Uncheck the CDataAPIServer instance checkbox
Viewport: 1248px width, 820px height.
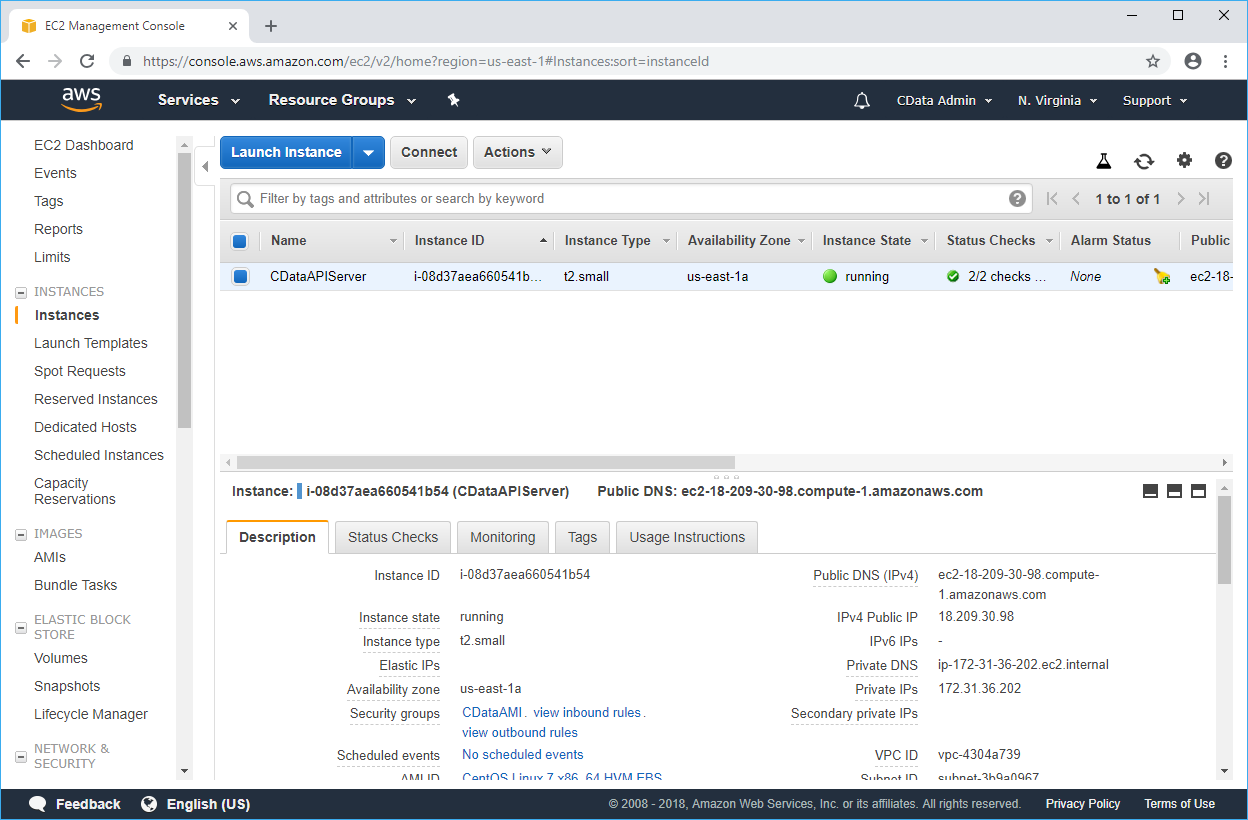(x=240, y=277)
